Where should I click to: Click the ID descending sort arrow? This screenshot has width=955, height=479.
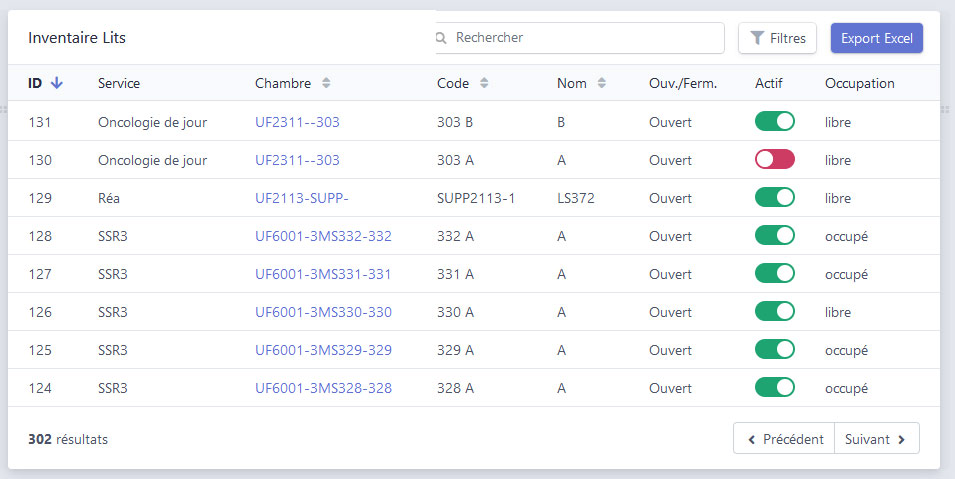(x=57, y=83)
